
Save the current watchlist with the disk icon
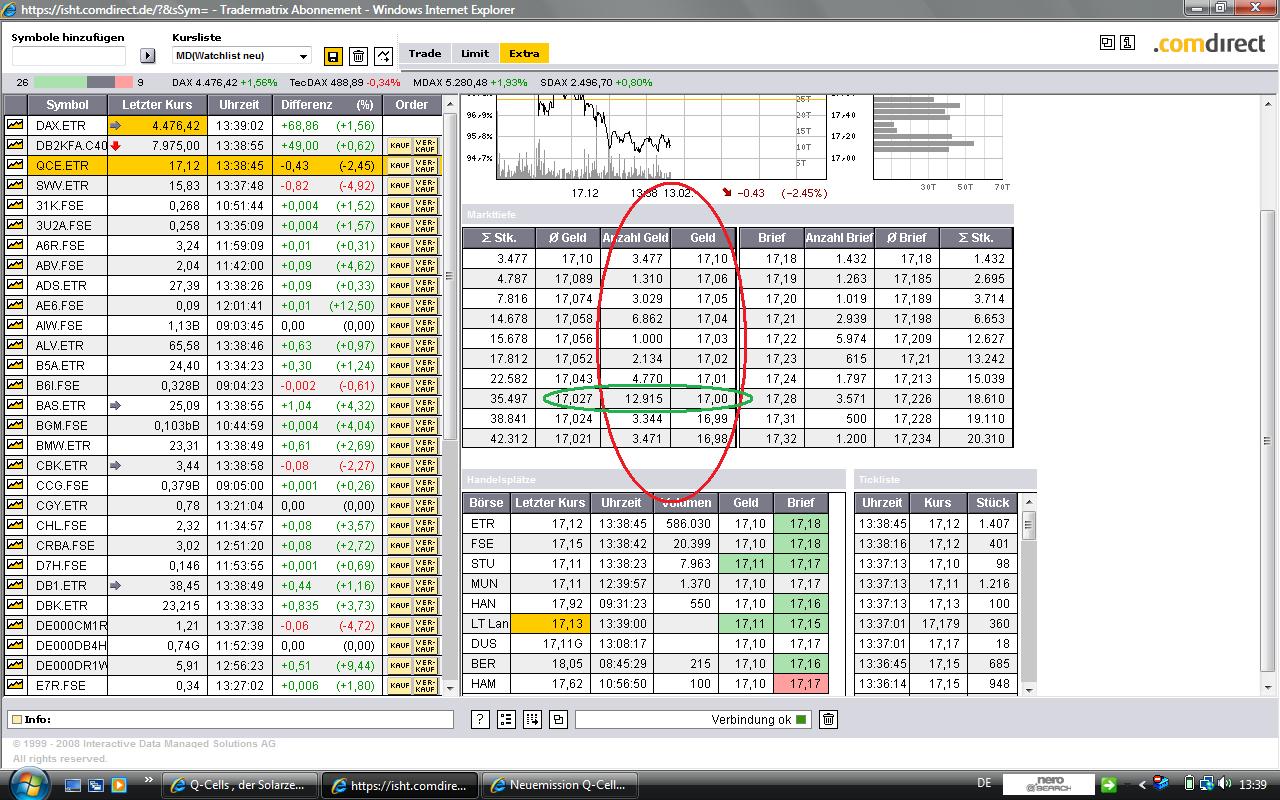[x=333, y=56]
